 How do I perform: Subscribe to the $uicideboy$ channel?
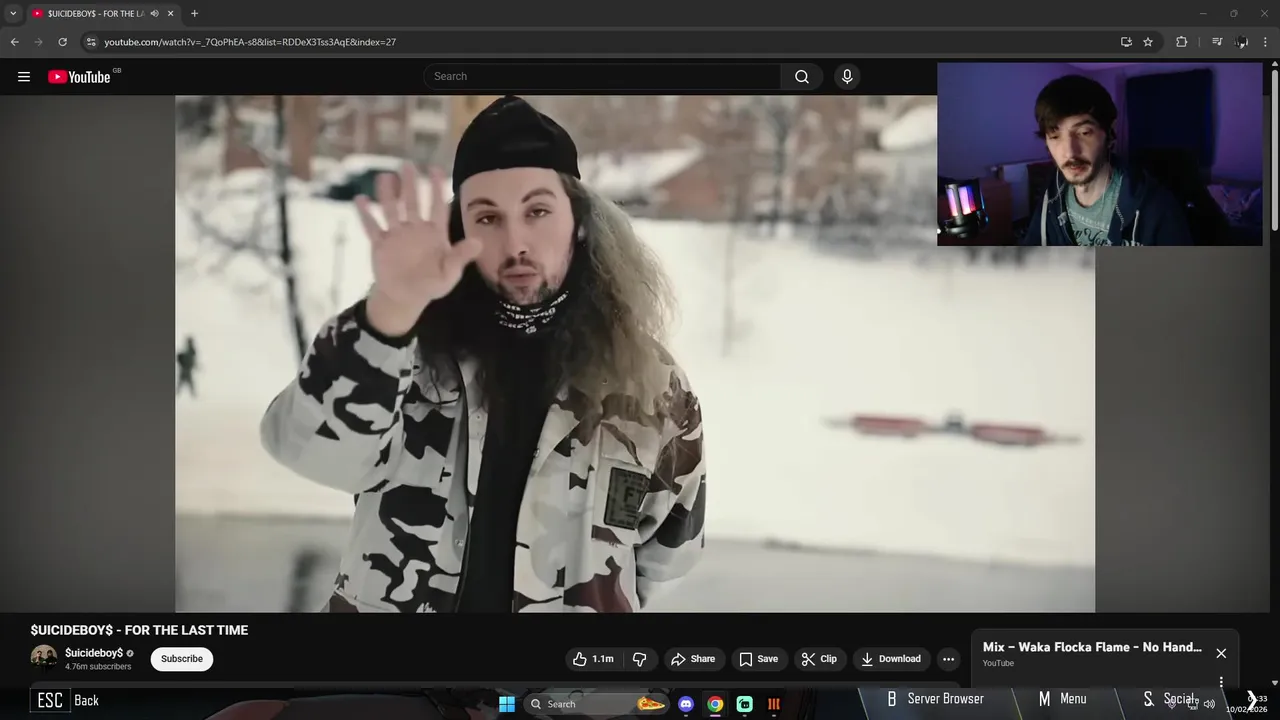click(182, 659)
